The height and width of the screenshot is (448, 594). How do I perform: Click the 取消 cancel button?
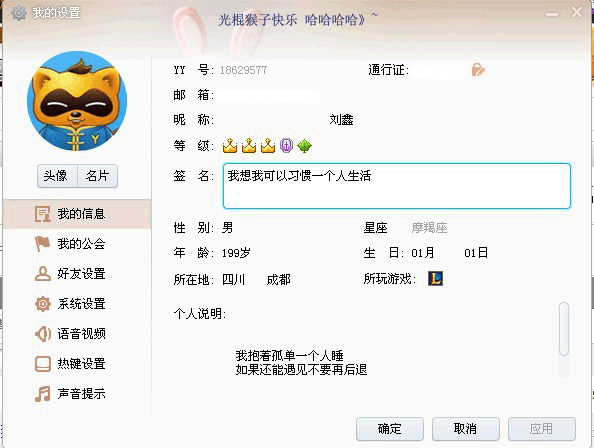point(466,429)
